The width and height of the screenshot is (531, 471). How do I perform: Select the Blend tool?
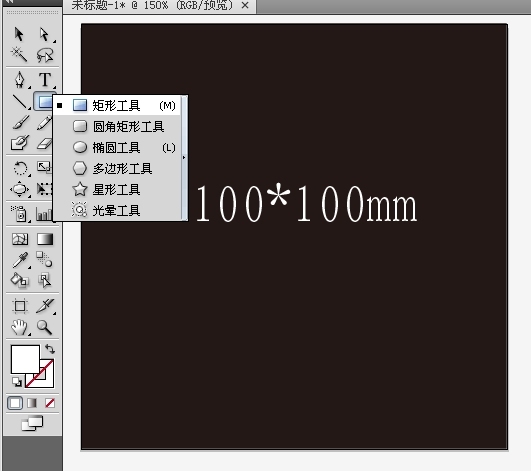click(44, 259)
